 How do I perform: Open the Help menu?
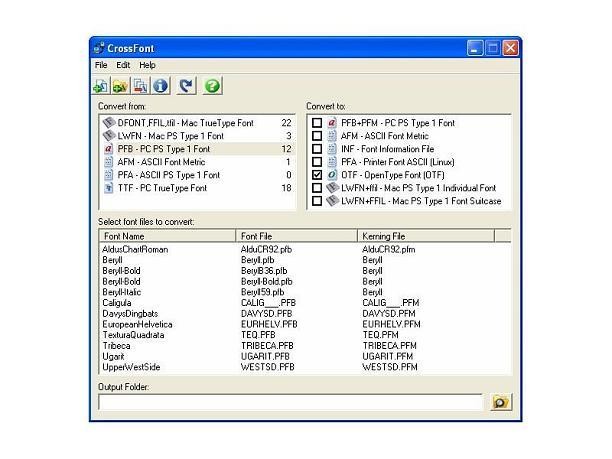[147, 65]
